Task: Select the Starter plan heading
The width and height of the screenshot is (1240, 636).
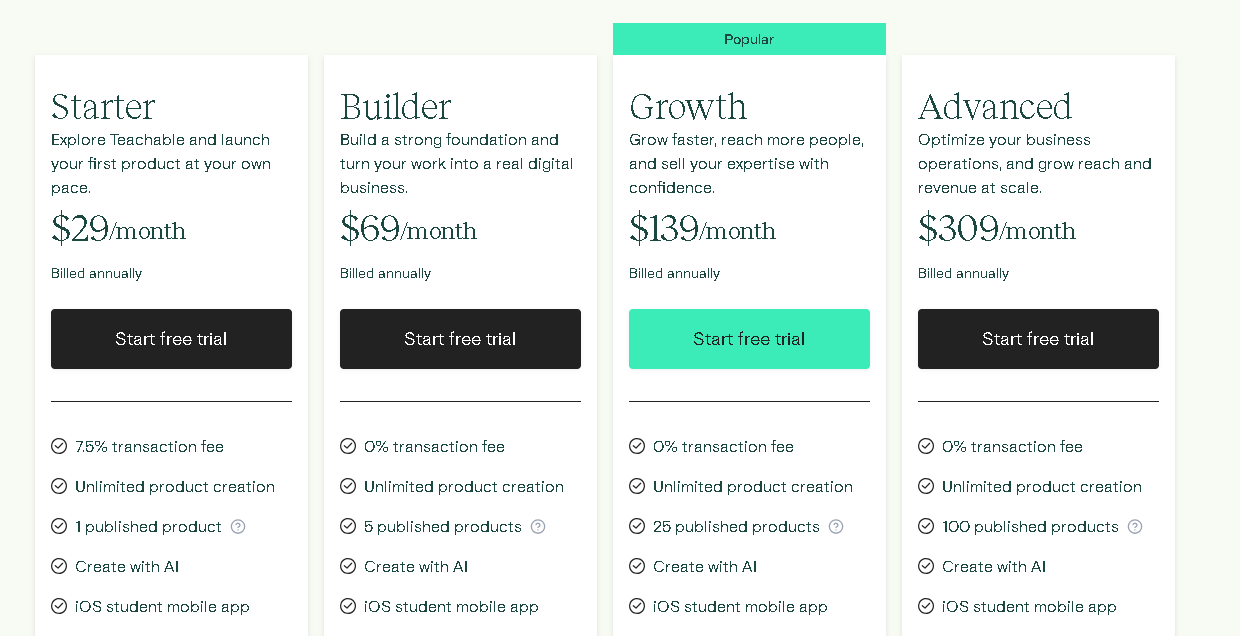Action: 104,106
